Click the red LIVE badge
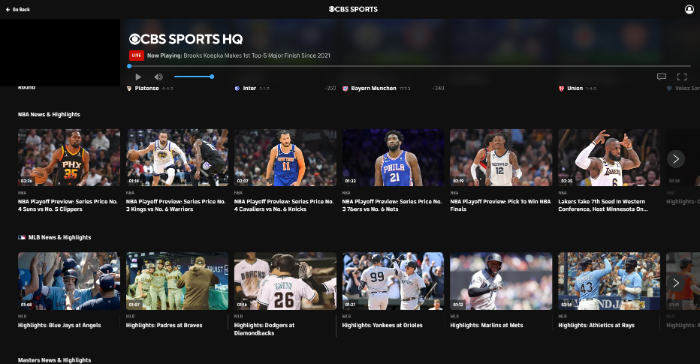Image resolution: width=700 pixels, height=364 pixels. click(136, 55)
